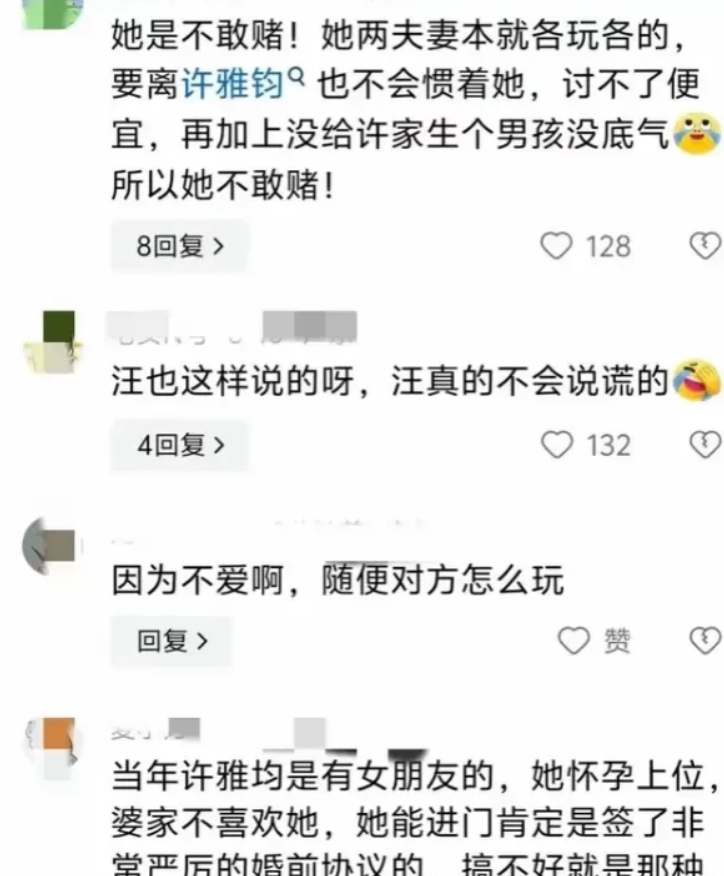Image resolution: width=724 pixels, height=876 pixels.
Task: Open the 许雅钧 highlighted search link
Action: [x=234, y=85]
